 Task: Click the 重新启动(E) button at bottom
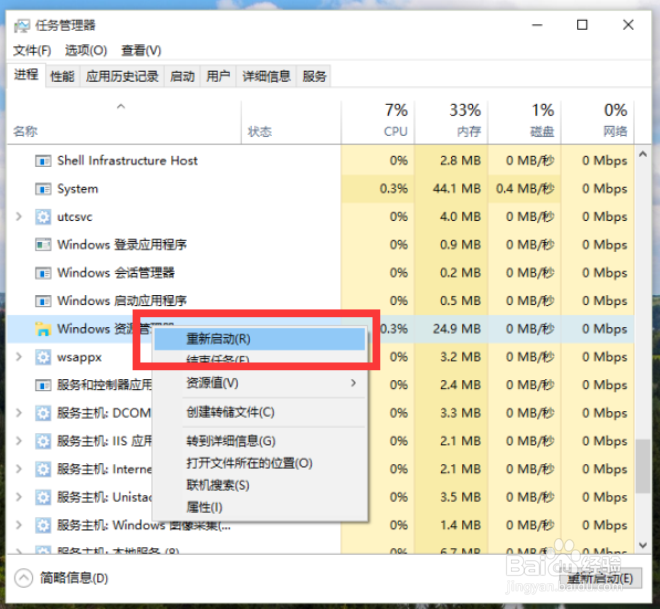[x=601, y=578]
